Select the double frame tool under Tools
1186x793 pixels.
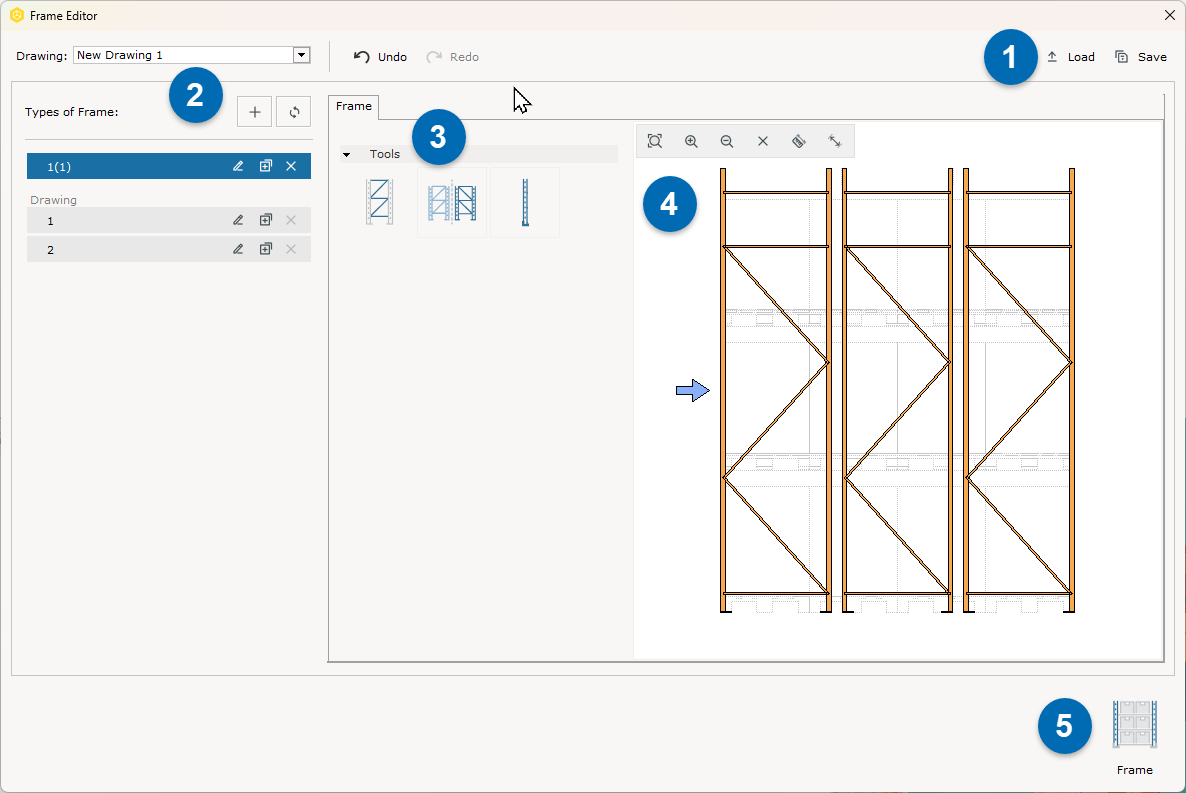click(452, 201)
